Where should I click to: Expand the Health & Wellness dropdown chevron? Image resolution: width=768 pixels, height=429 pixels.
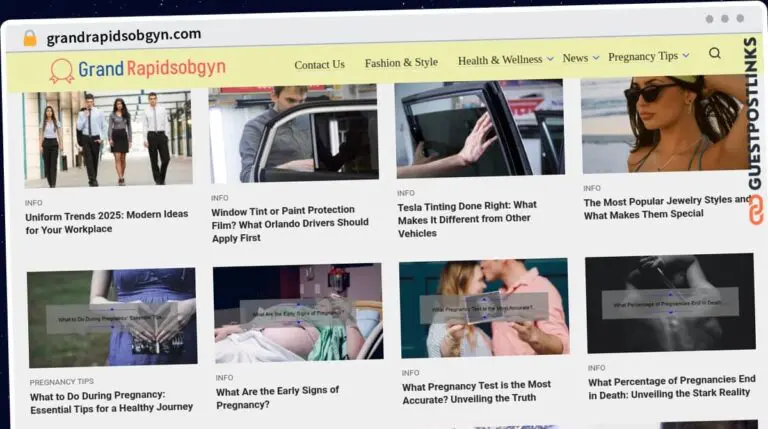click(x=550, y=59)
